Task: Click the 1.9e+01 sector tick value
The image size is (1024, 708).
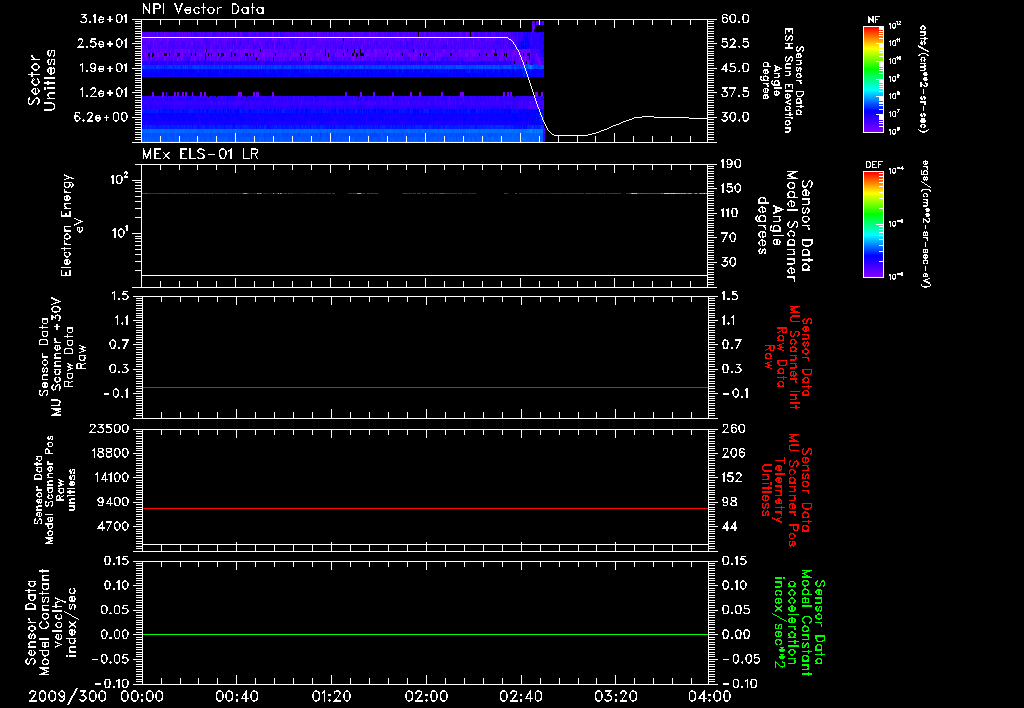Action: tap(103, 68)
